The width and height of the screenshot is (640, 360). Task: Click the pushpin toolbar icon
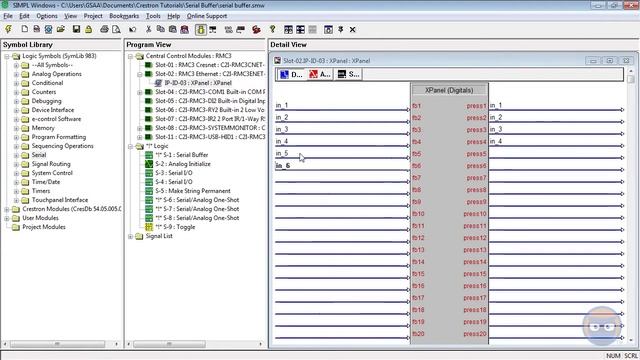[x=340, y=29]
